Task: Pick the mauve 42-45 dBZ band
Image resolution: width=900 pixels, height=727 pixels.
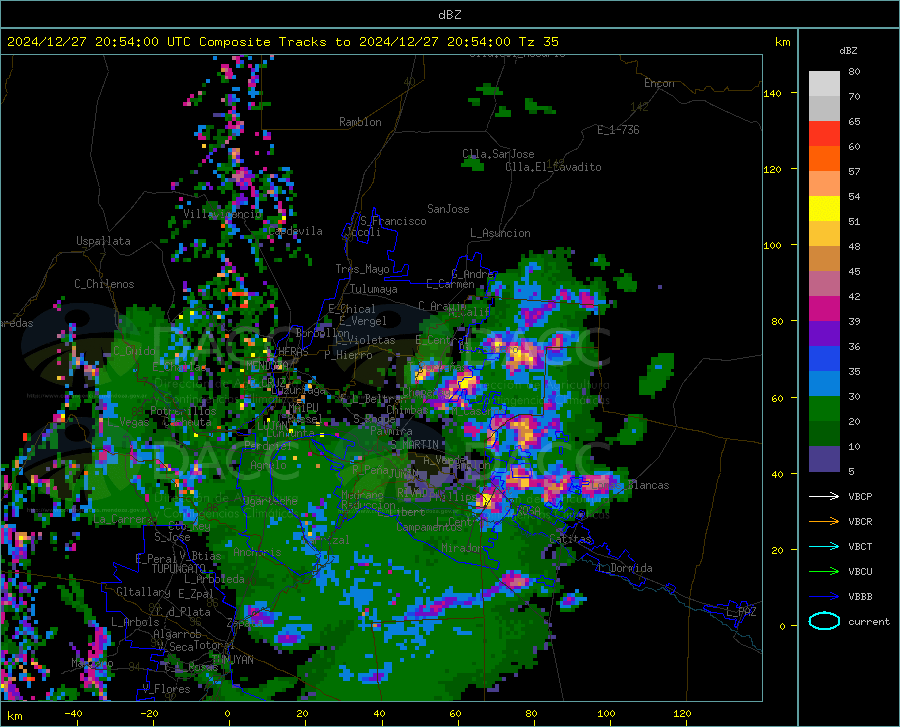Action: [824, 284]
